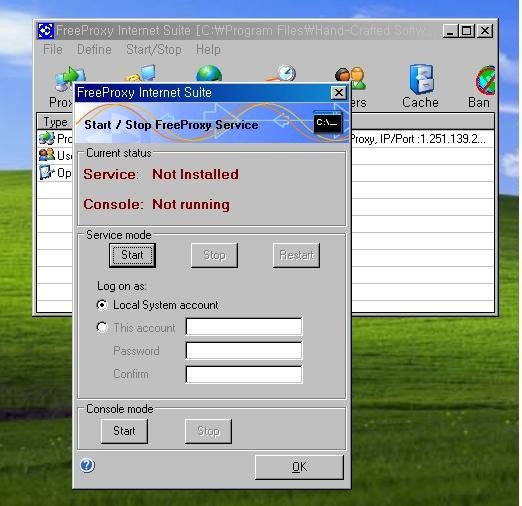Open the Start/Stop menu

154,50
